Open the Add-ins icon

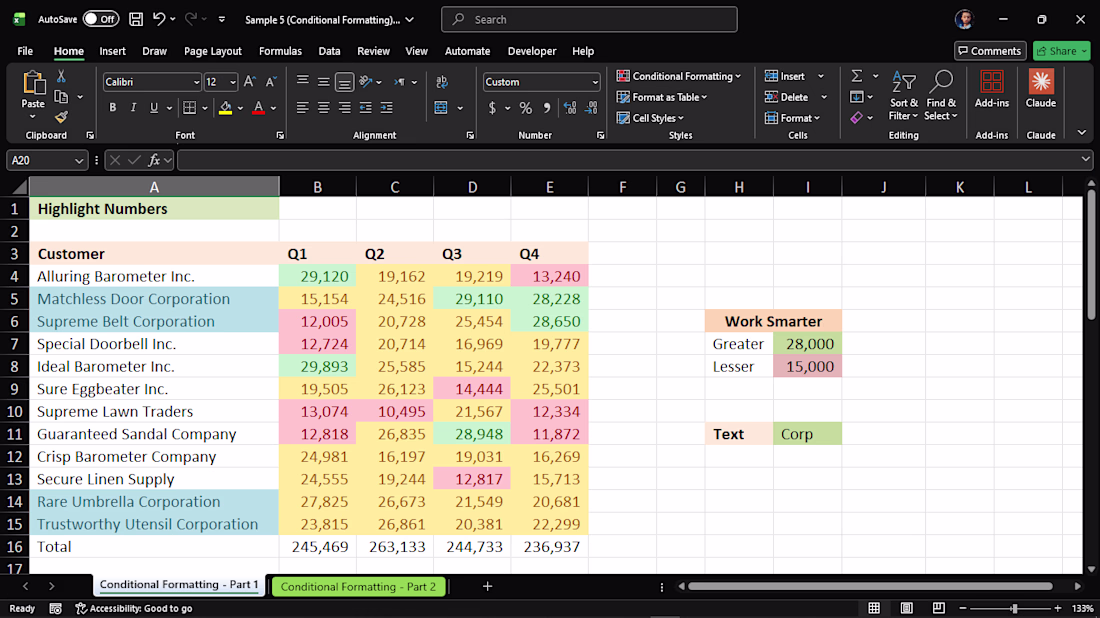991,82
